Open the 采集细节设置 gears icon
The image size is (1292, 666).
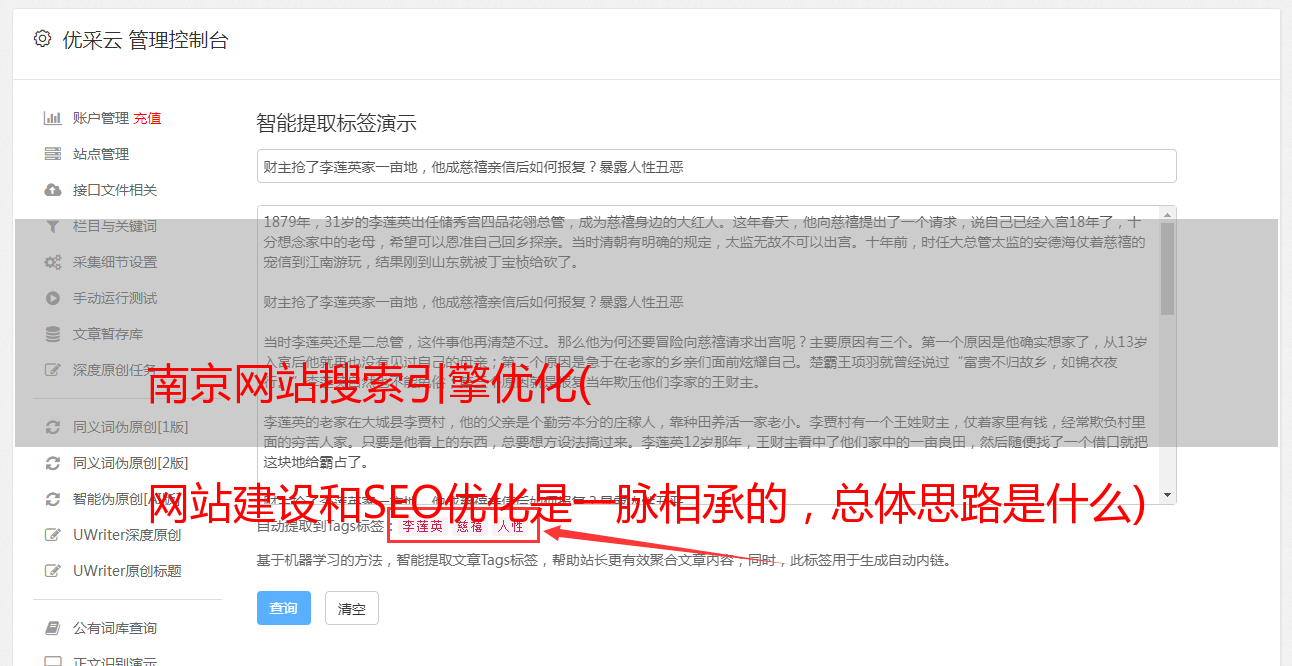(53, 262)
